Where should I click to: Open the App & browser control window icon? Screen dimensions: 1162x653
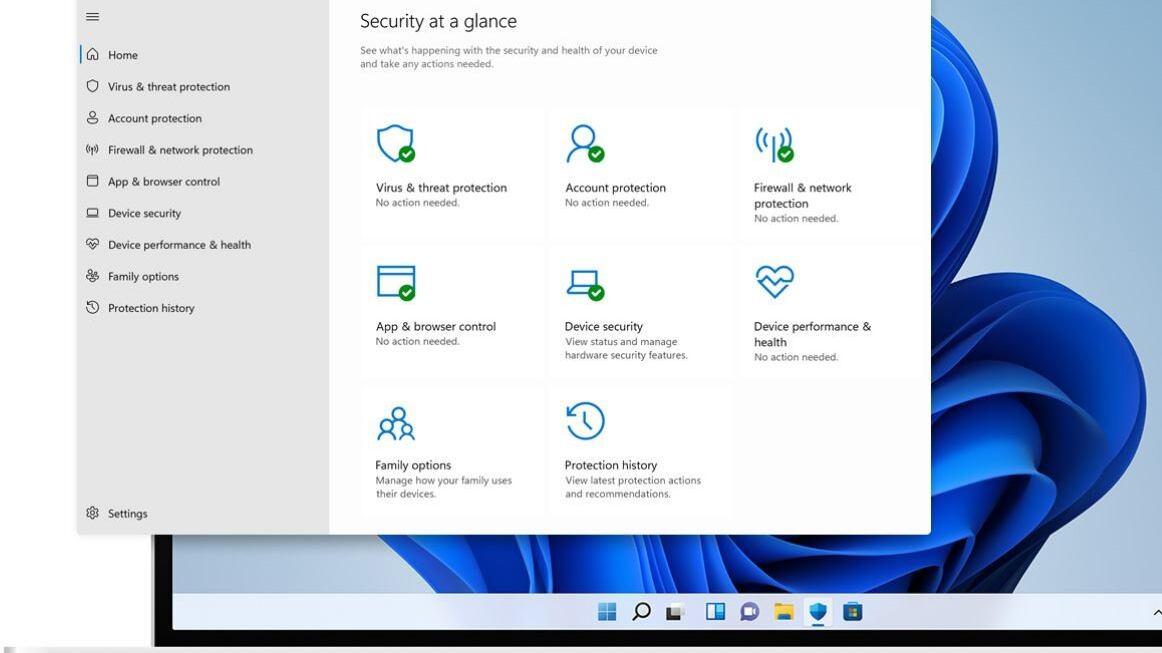tap(395, 282)
